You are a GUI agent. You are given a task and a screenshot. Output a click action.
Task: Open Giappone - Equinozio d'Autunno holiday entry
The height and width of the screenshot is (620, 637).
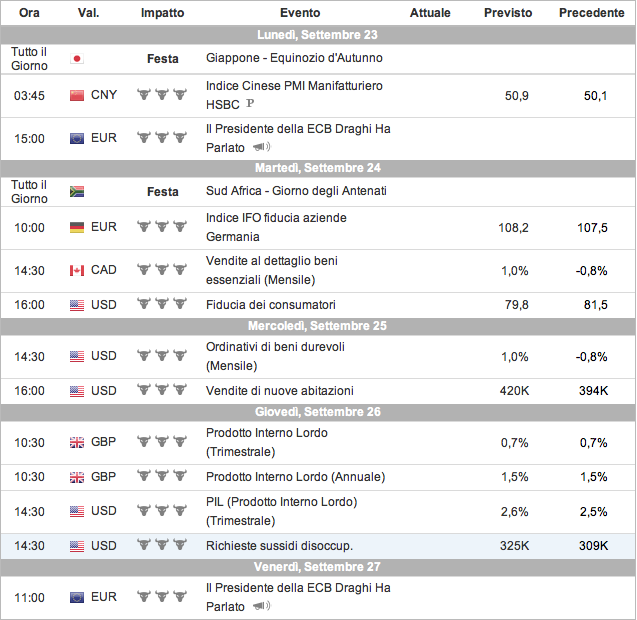(294, 59)
